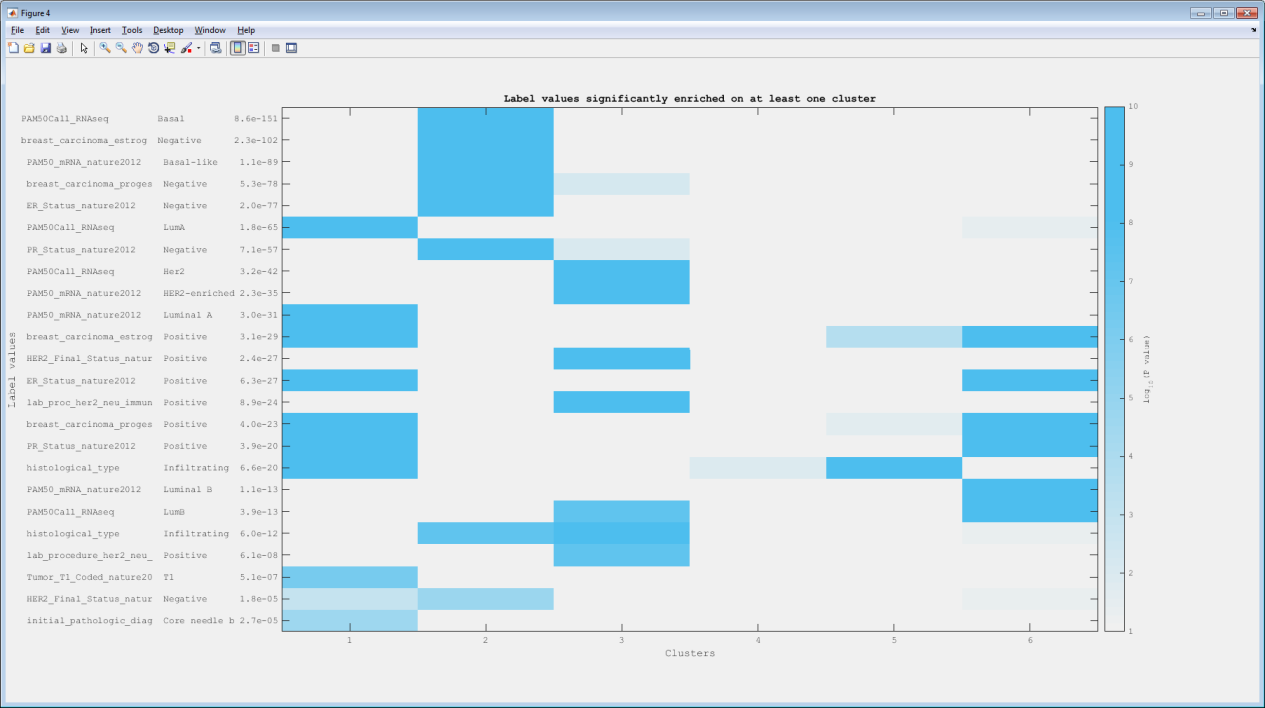Activate the Pan hand tool
Screen dimensions: 1265x708
click(x=137, y=47)
